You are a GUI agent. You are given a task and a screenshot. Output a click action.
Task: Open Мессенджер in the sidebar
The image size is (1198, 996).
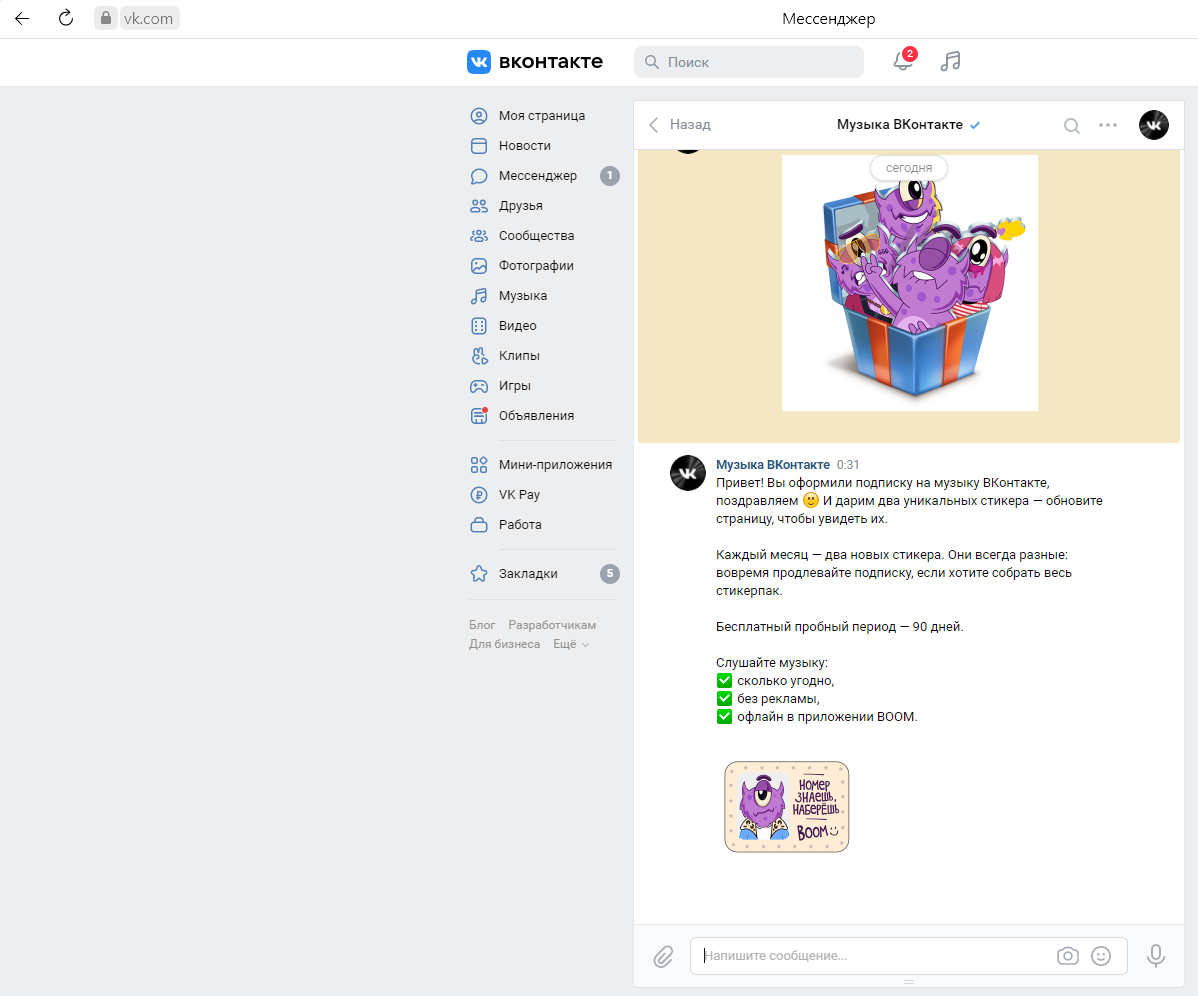point(538,176)
